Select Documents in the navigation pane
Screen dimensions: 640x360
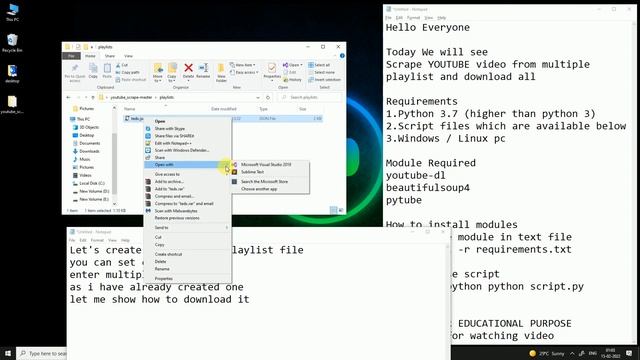click(89, 143)
